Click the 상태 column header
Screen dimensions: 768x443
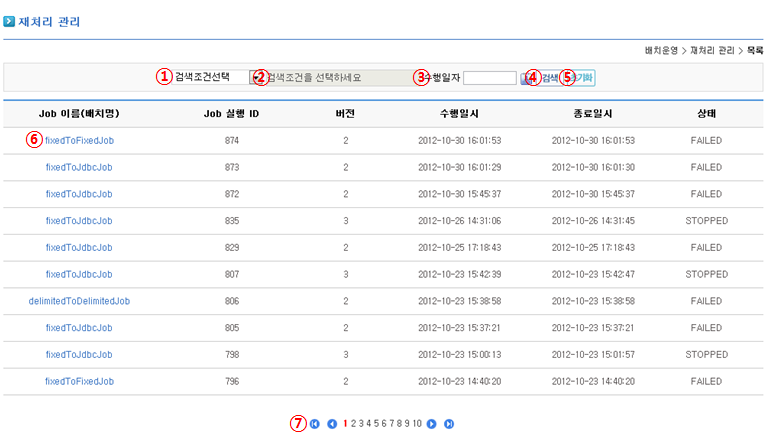pyautogui.click(x=706, y=114)
